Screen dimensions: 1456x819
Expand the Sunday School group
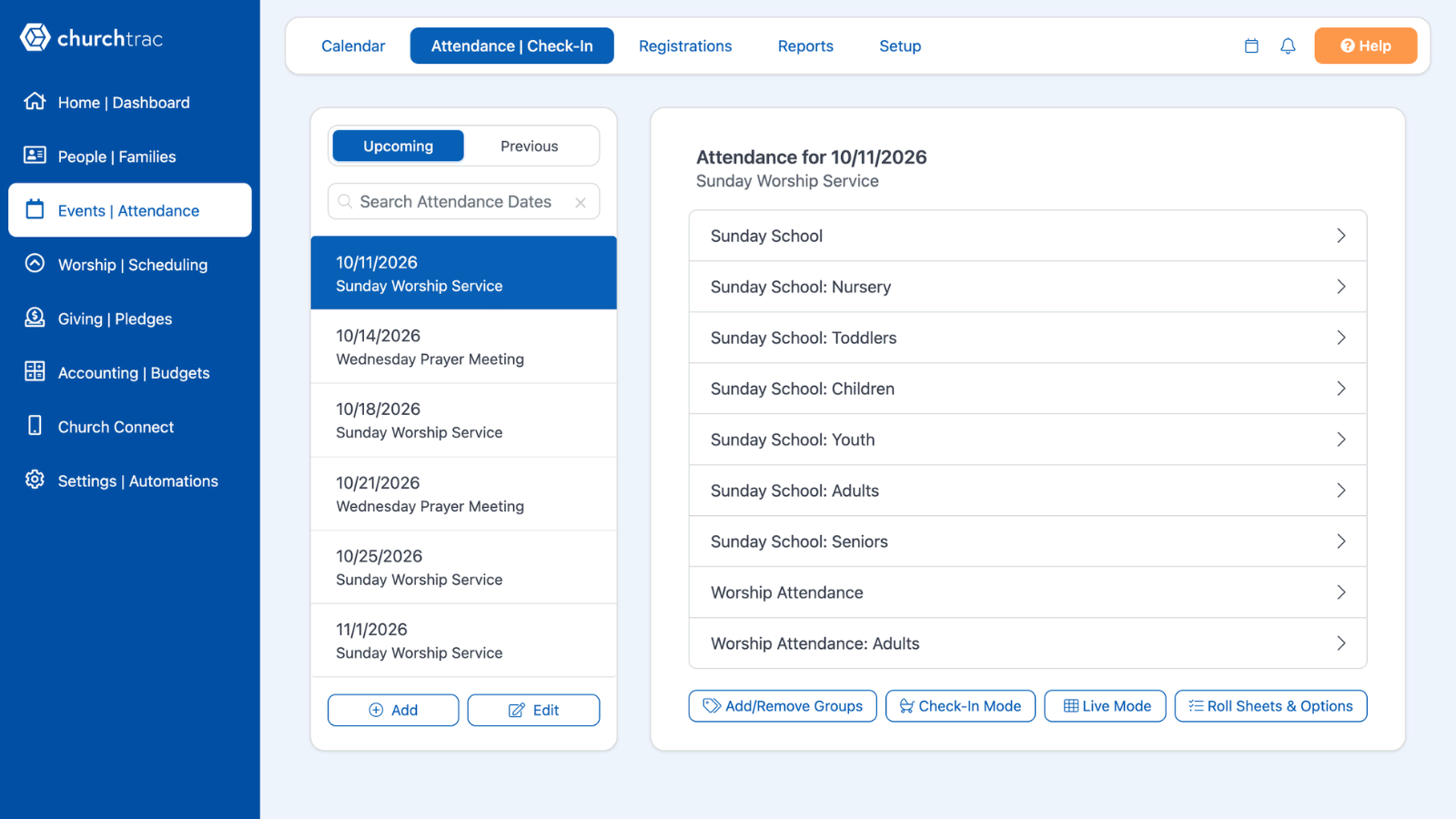(x=1027, y=236)
